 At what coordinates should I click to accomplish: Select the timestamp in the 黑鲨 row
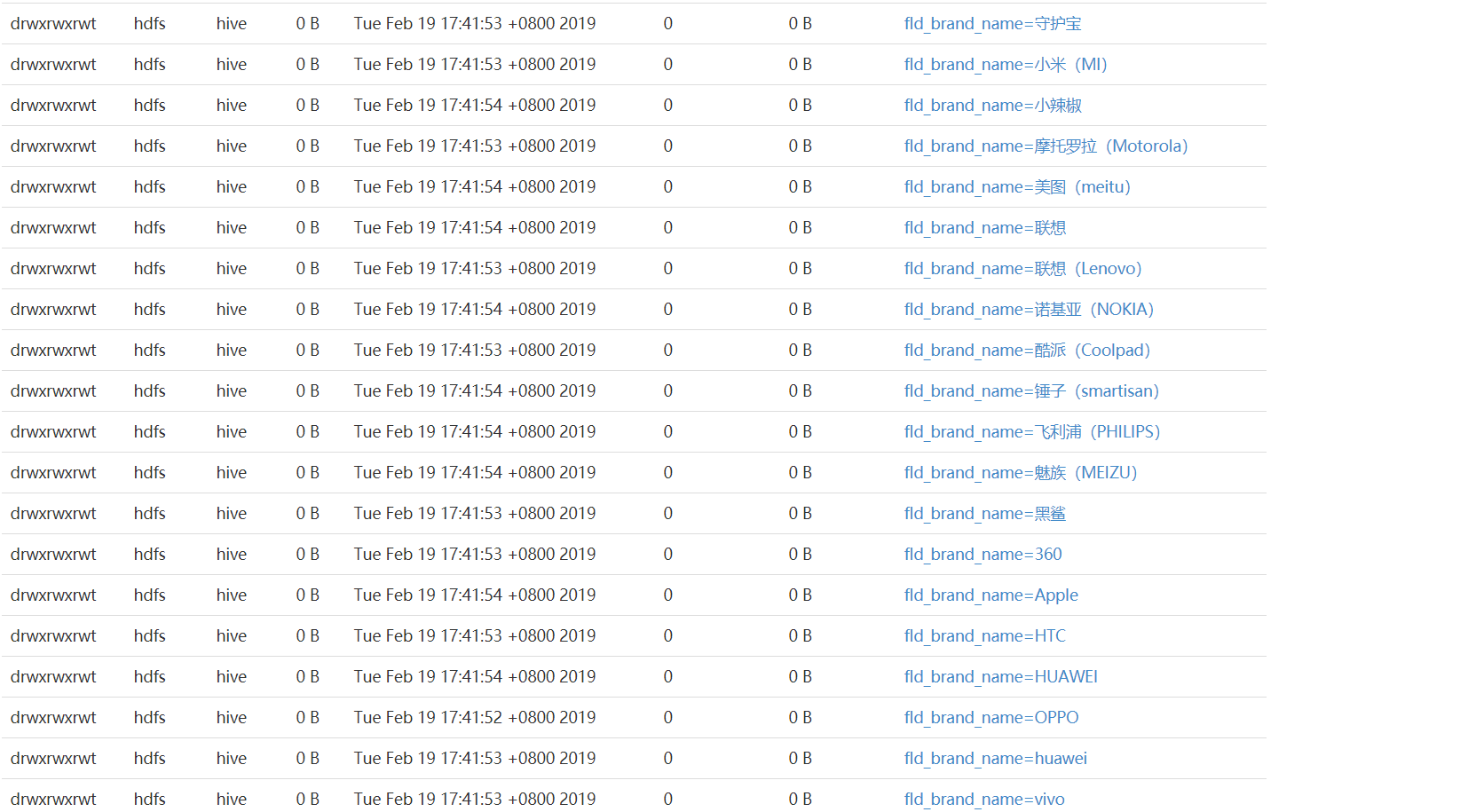[475, 514]
